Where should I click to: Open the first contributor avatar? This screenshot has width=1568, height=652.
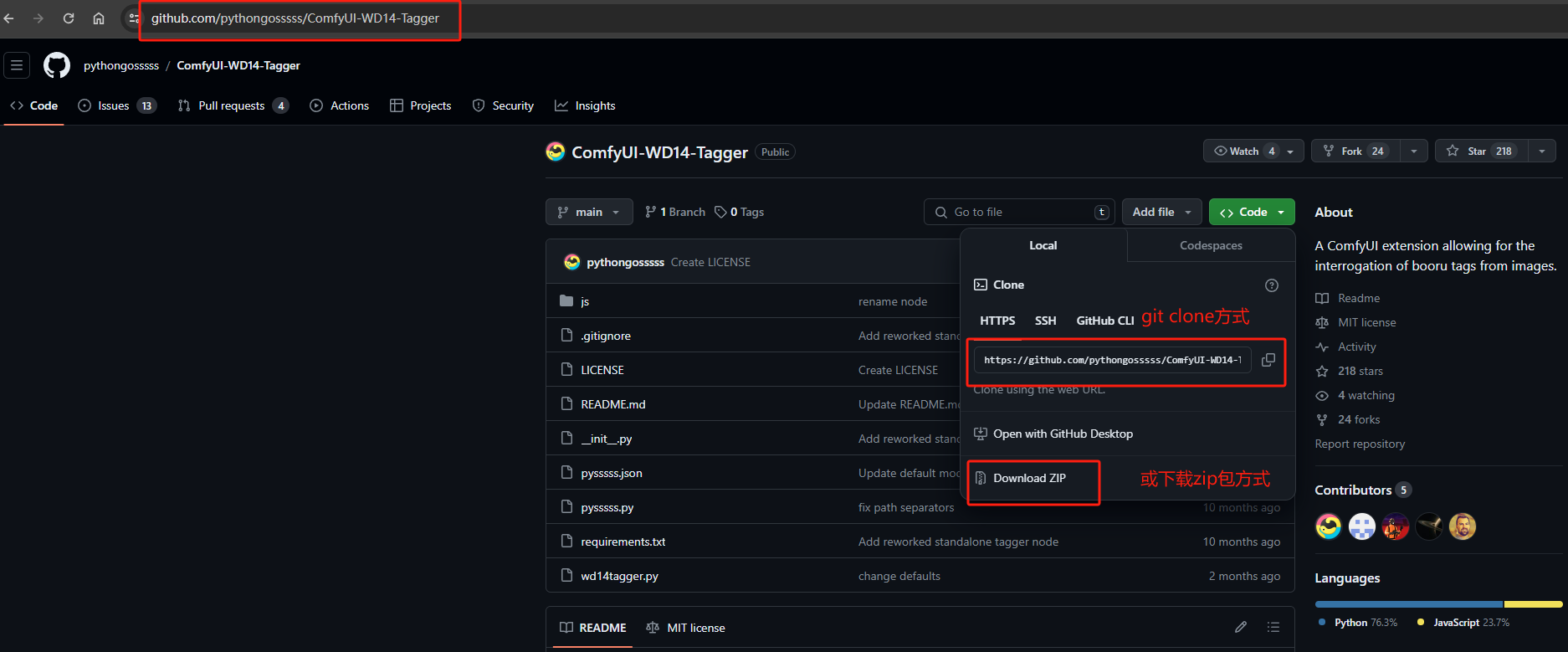(1329, 526)
